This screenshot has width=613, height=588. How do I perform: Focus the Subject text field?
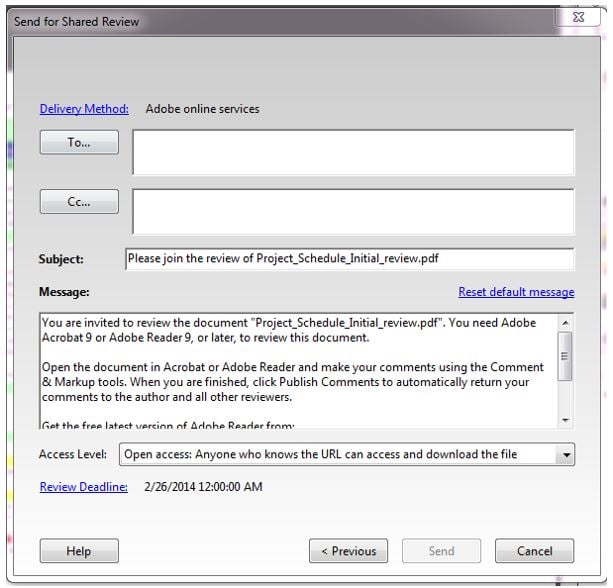pos(349,259)
